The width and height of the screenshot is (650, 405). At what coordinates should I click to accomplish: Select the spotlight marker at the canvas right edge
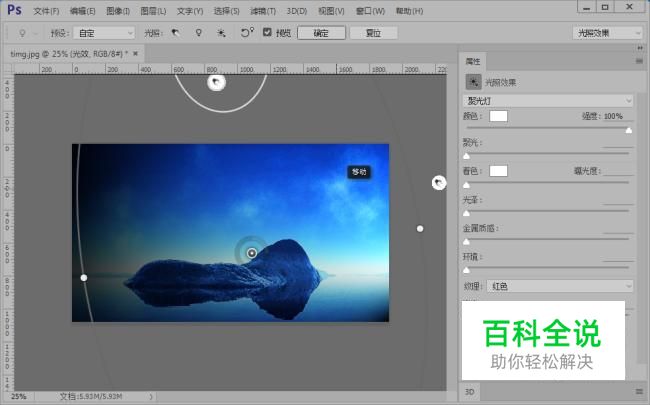(439, 182)
